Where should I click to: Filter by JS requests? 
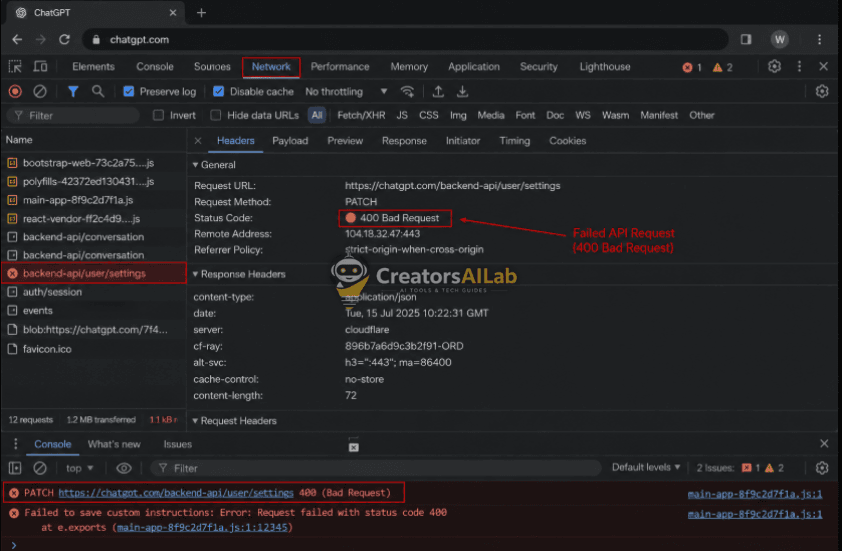402,115
